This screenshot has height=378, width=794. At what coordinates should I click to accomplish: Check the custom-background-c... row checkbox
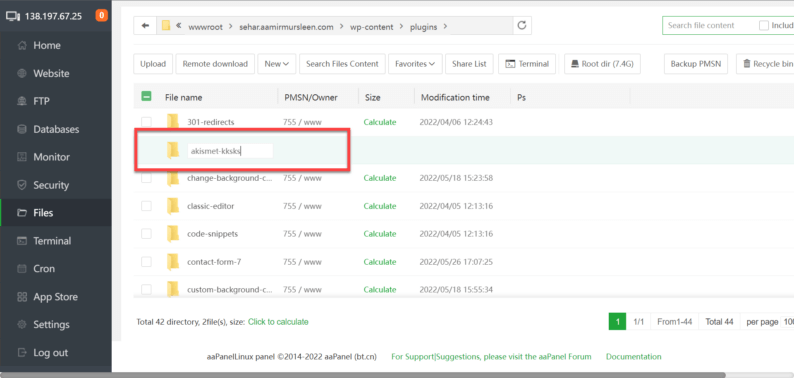[x=146, y=289]
